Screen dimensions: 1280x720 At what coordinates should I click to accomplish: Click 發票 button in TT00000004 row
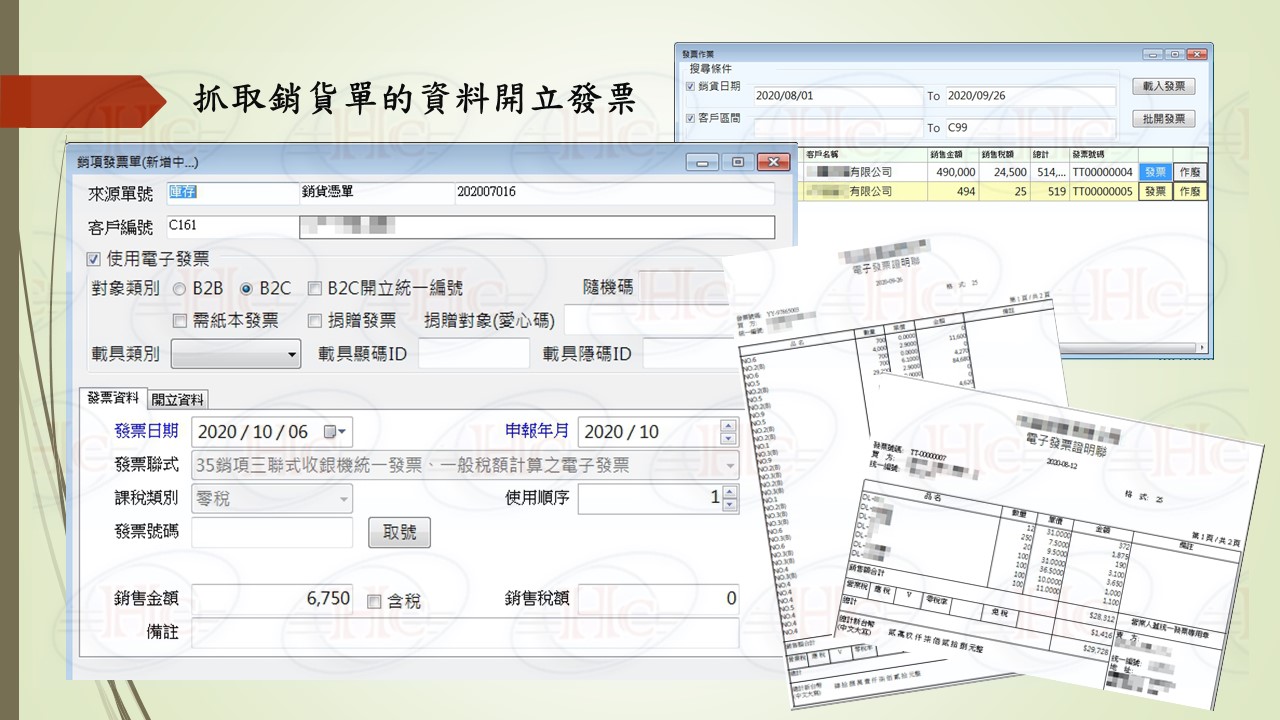pyautogui.click(x=1155, y=173)
